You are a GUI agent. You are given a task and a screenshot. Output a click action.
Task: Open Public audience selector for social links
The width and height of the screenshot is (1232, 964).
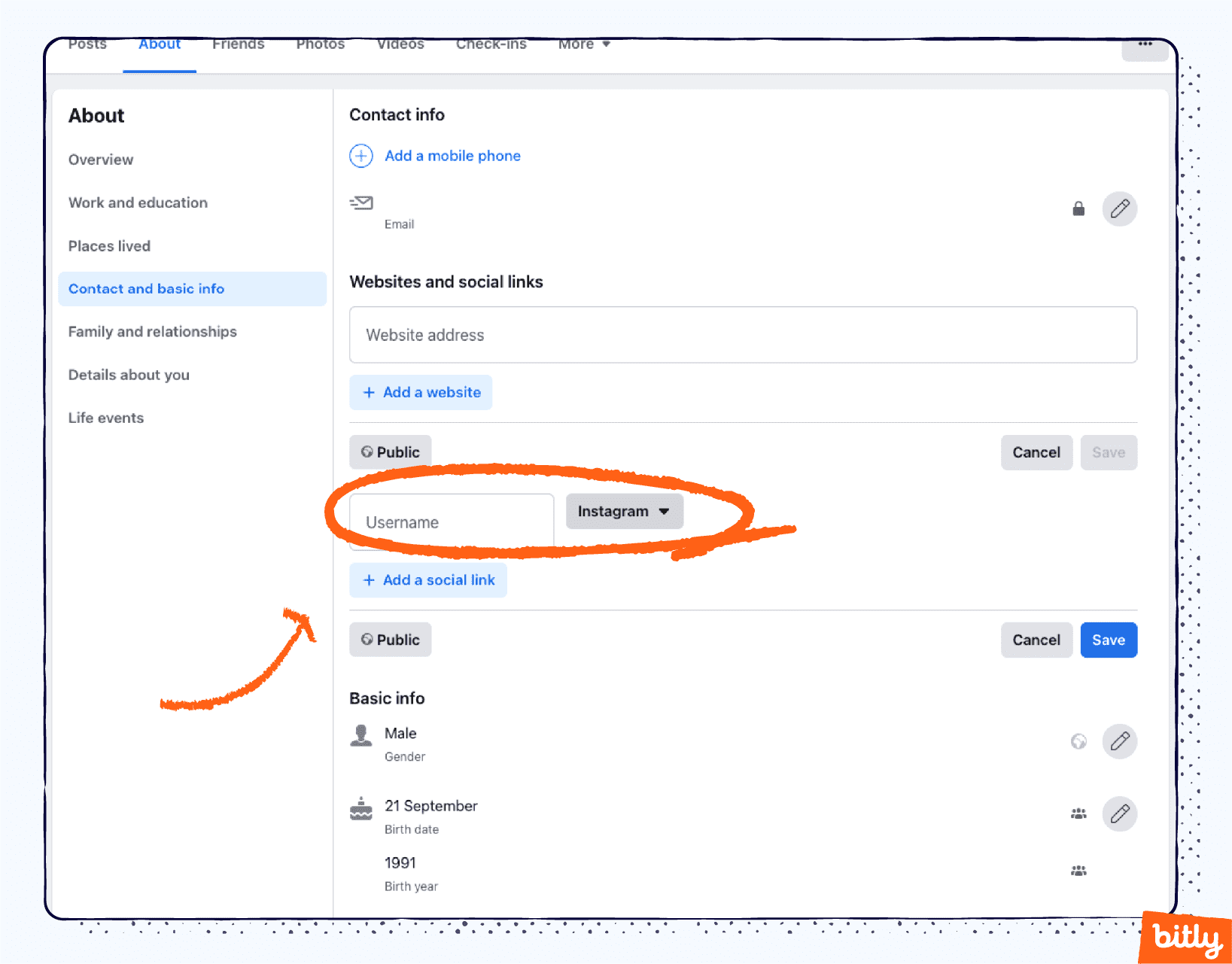390,640
